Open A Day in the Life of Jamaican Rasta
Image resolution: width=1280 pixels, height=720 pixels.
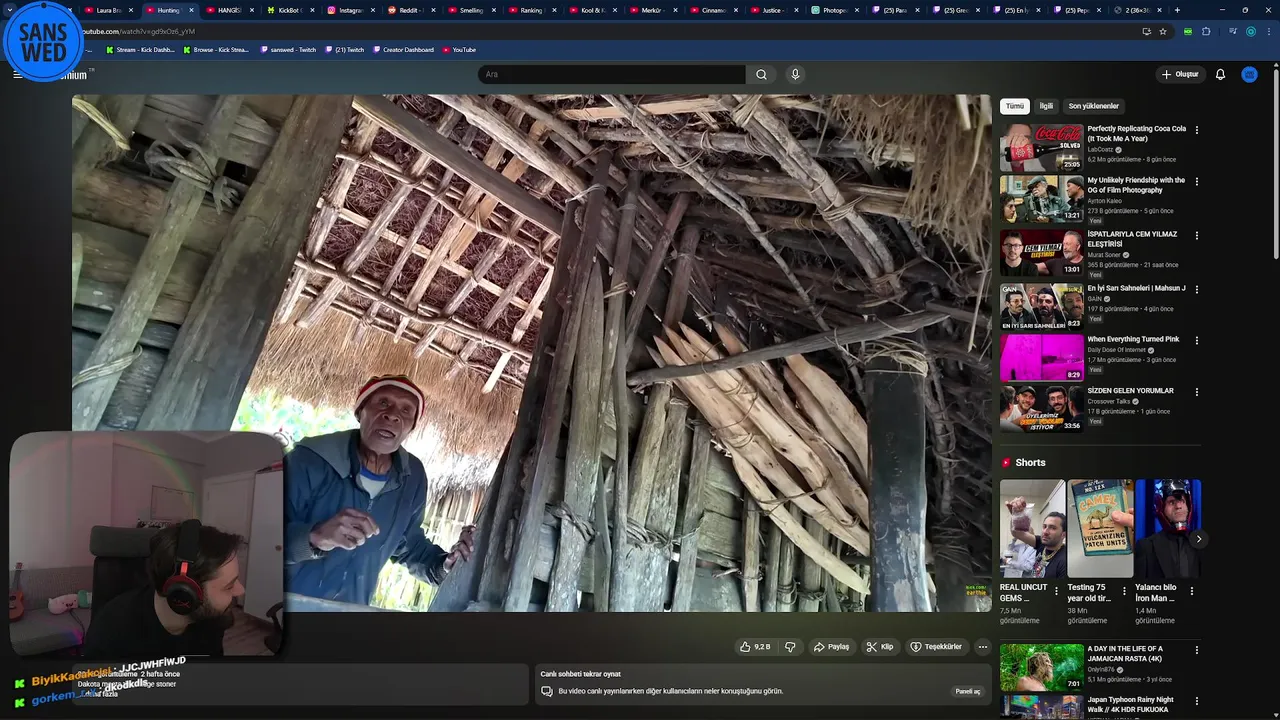(1041, 666)
